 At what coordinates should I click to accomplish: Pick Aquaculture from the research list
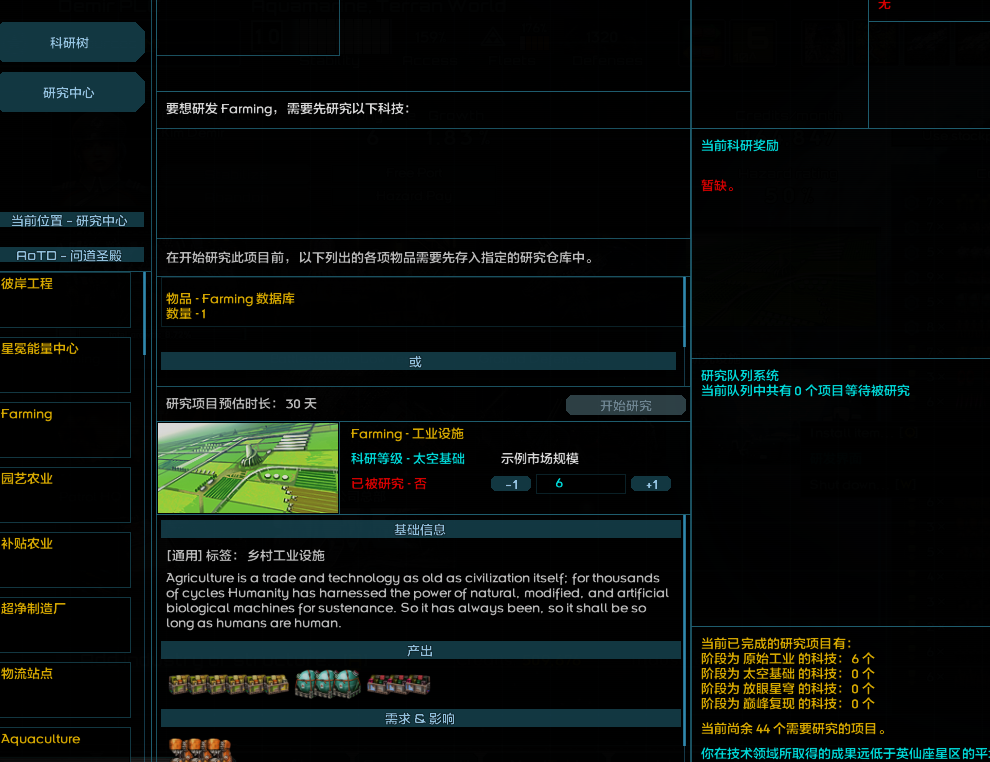click(x=65, y=745)
